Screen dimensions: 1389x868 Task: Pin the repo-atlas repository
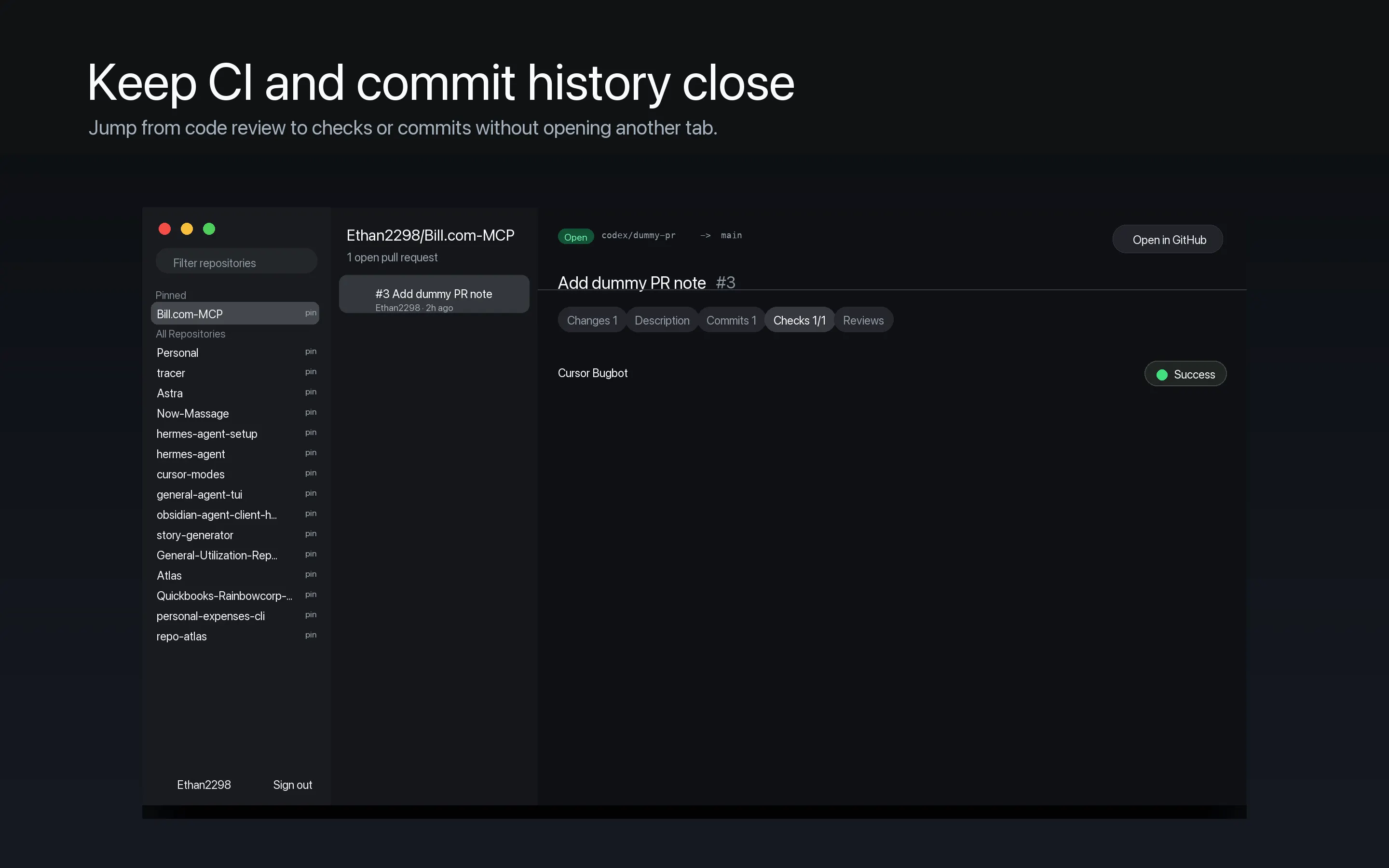coord(311,635)
